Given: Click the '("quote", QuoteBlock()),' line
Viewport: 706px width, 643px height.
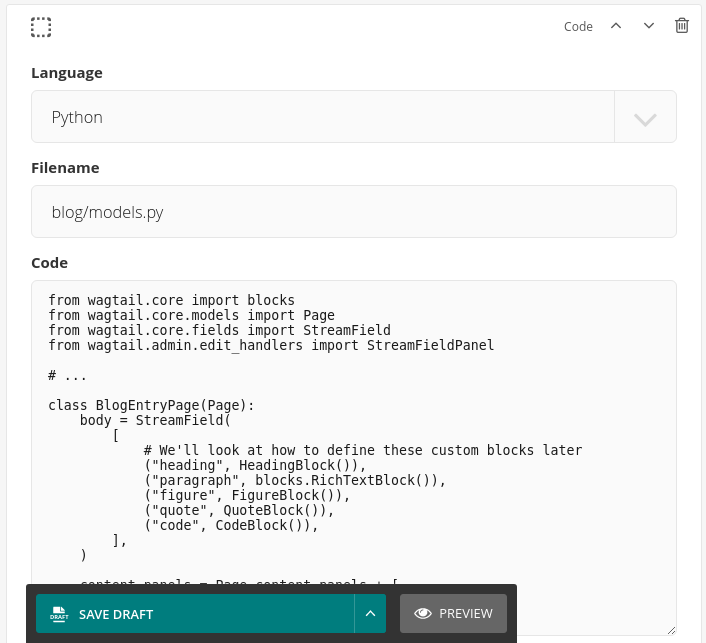Looking at the screenshot, I should point(239,510).
